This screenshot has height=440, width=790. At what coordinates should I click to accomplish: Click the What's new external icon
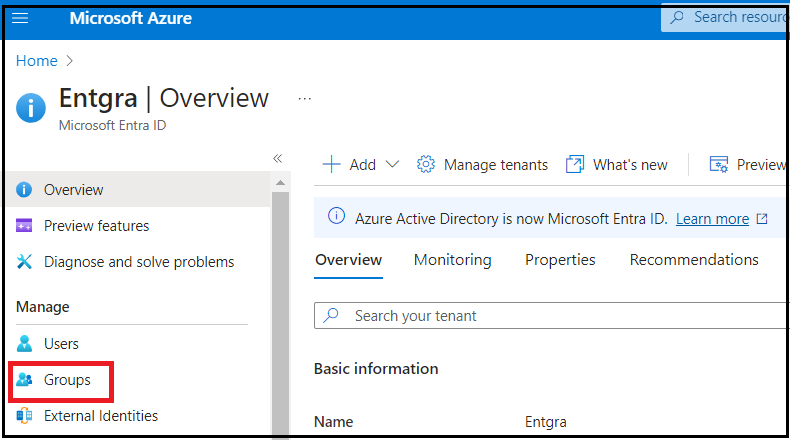click(x=574, y=164)
